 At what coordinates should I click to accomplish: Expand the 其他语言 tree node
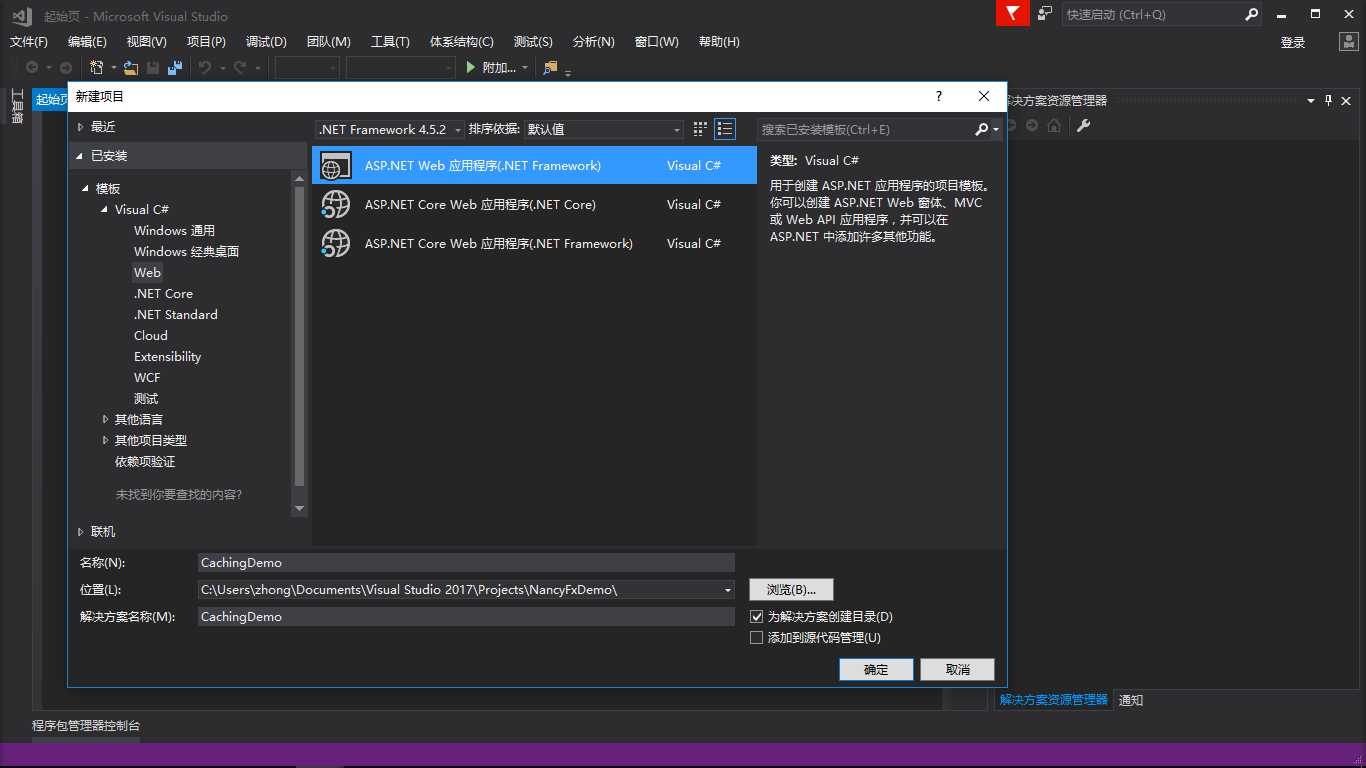(105, 419)
